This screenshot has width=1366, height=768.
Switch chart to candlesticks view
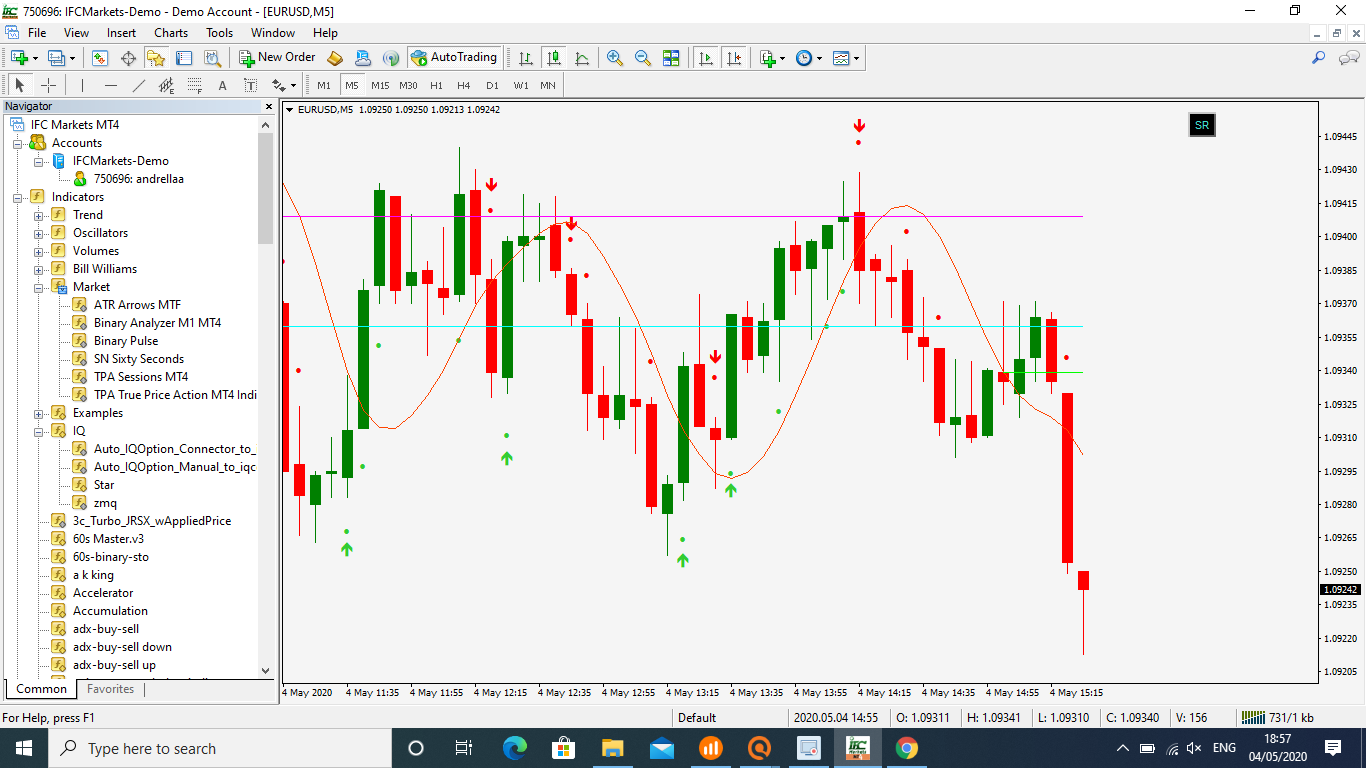click(x=553, y=58)
